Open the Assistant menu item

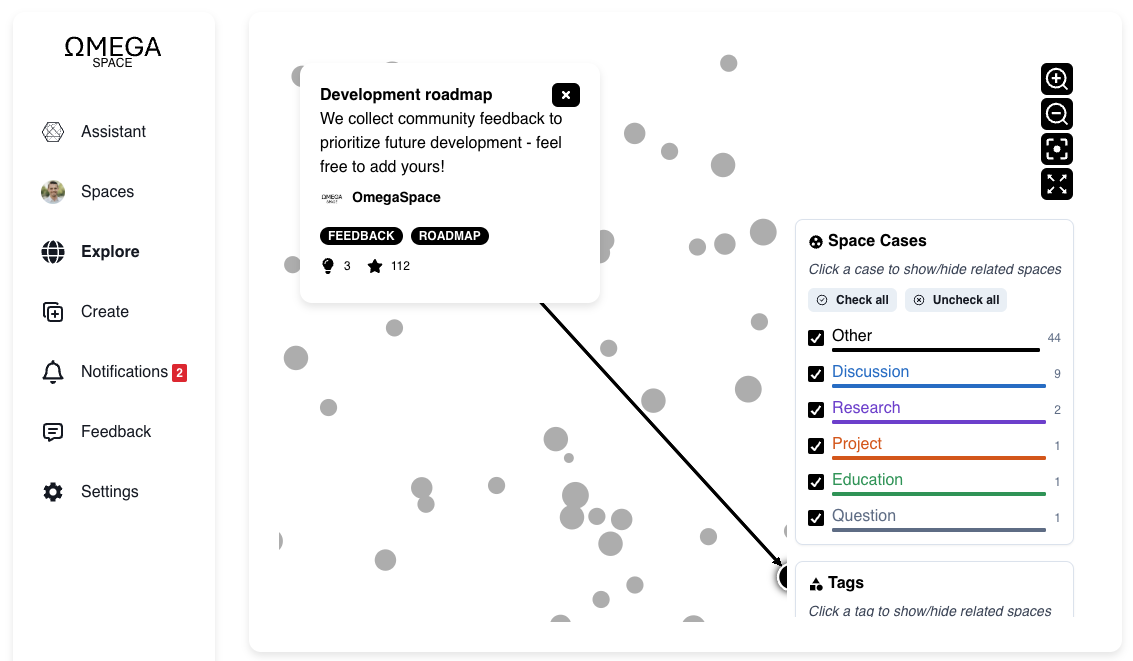pos(113,132)
